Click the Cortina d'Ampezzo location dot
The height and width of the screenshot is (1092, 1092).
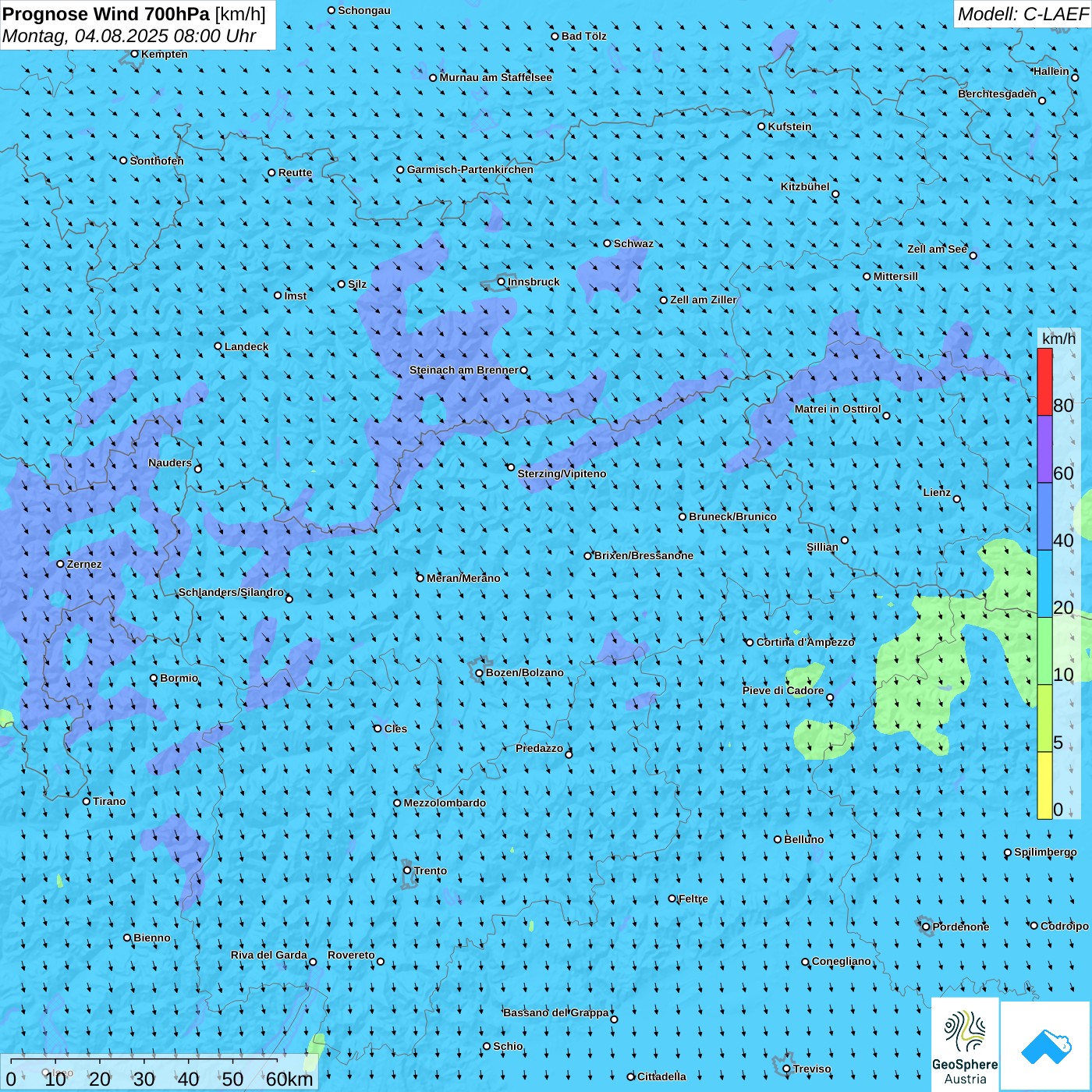click(750, 643)
